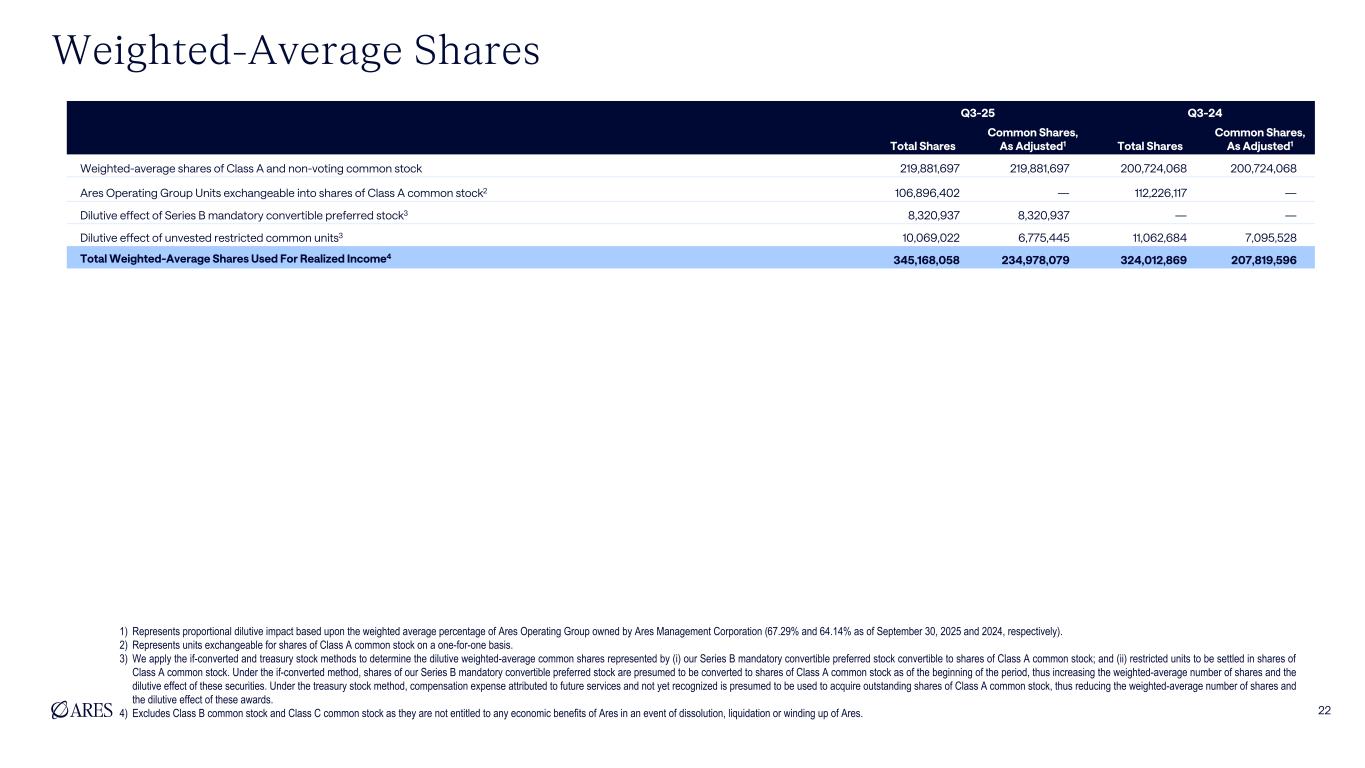Click the 345,168,058 total value

pyautogui.click(x=917, y=260)
